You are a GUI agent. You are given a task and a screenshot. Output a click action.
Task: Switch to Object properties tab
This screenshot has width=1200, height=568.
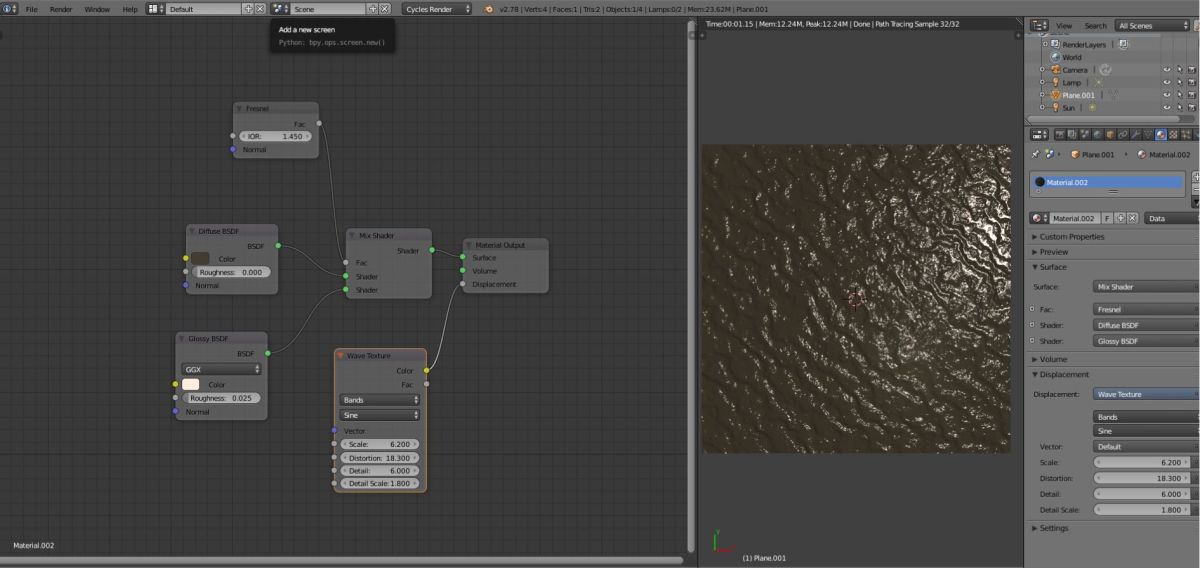[x=1110, y=134]
